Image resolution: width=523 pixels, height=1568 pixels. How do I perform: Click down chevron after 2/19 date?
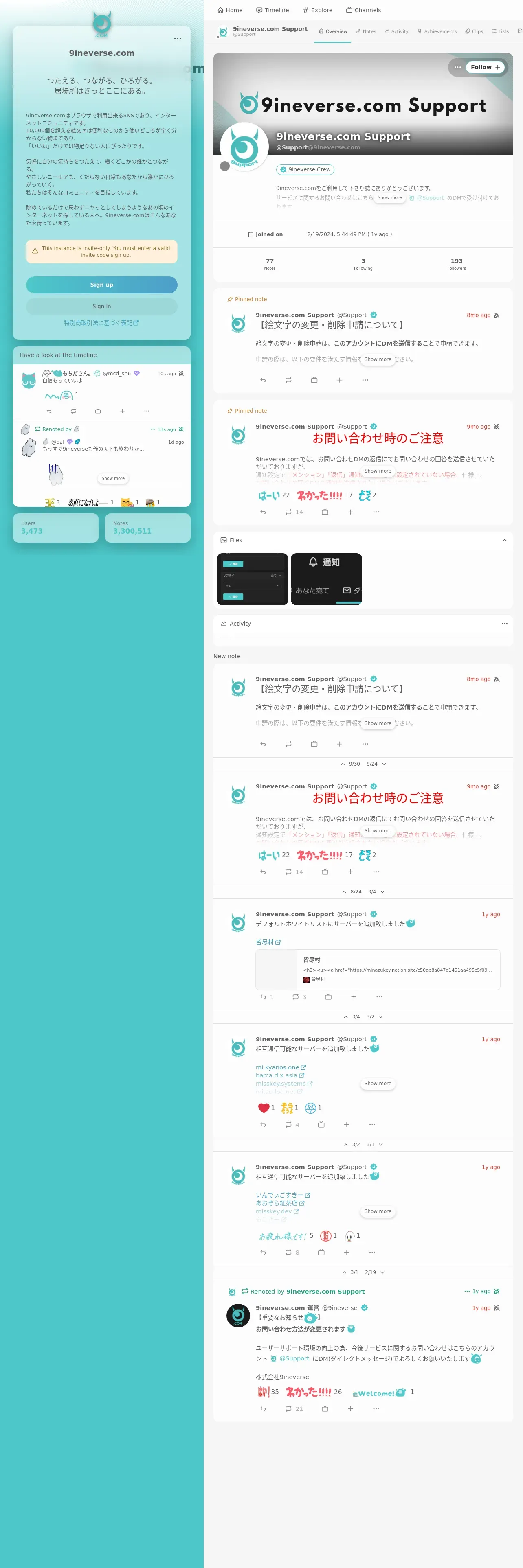[x=382, y=1273]
